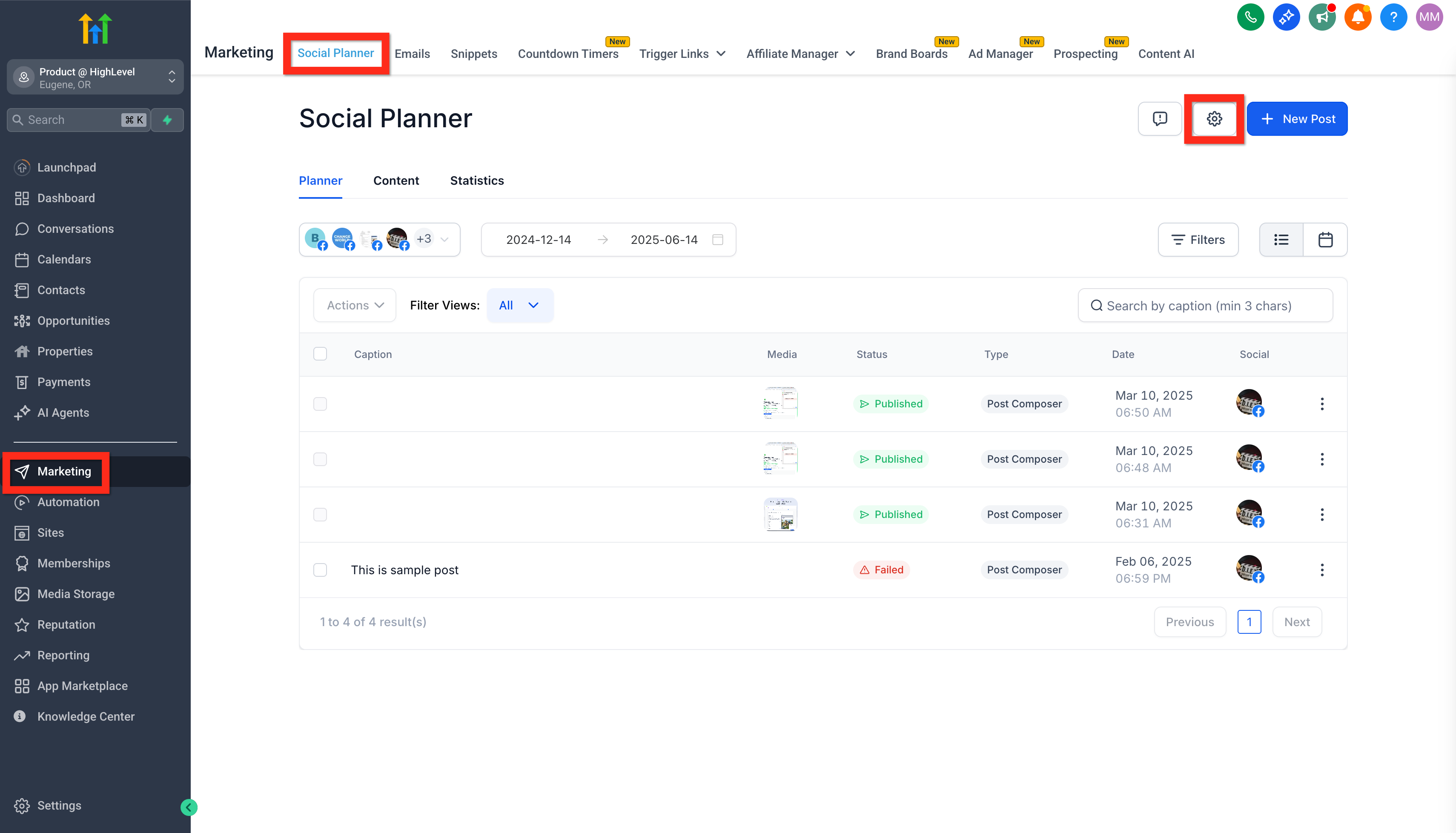Switch to the Statistics tab
The width and height of the screenshot is (1456, 833).
[x=477, y=181]
